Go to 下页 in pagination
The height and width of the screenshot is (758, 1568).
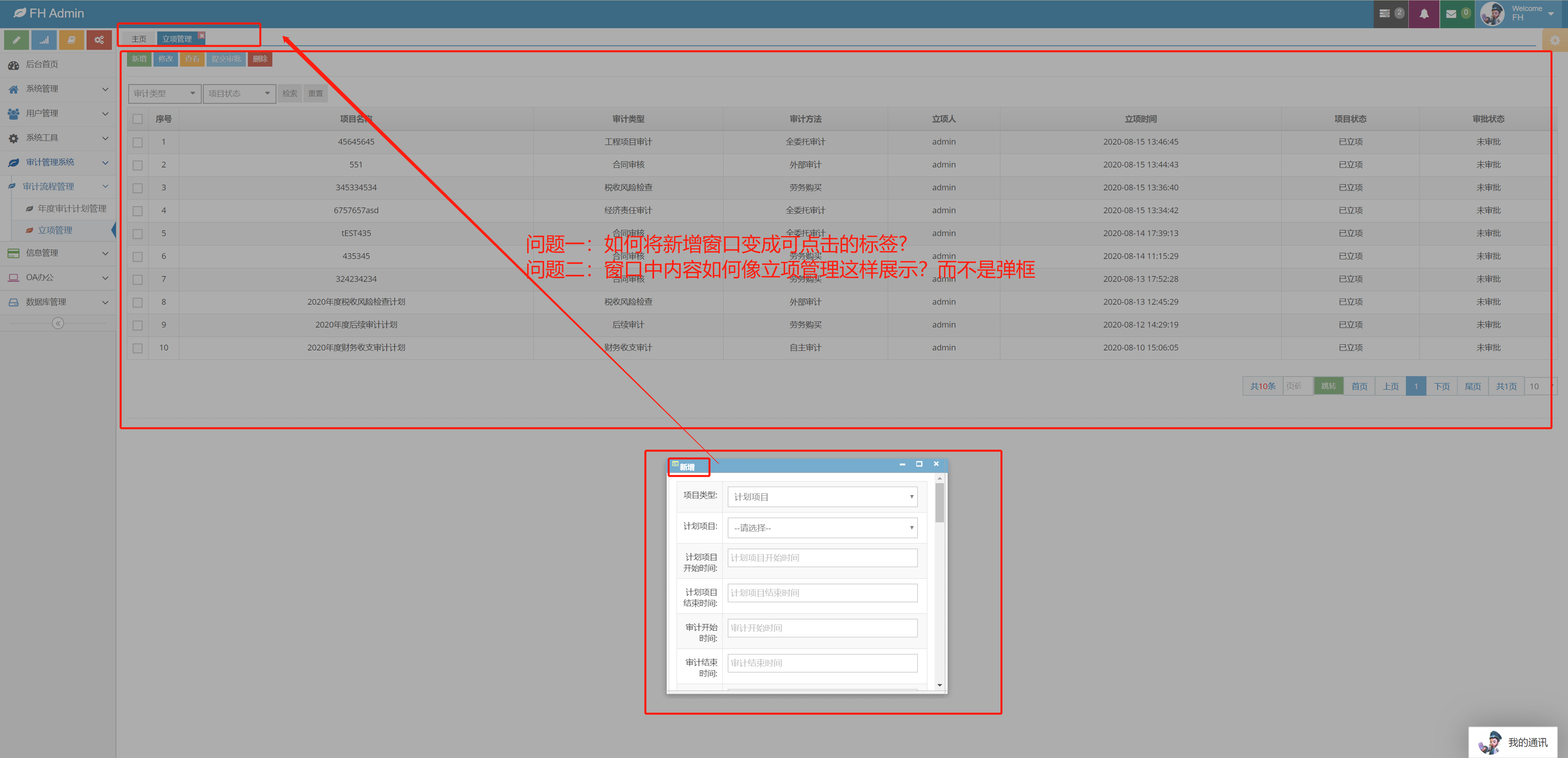(x=1441, y=386)
